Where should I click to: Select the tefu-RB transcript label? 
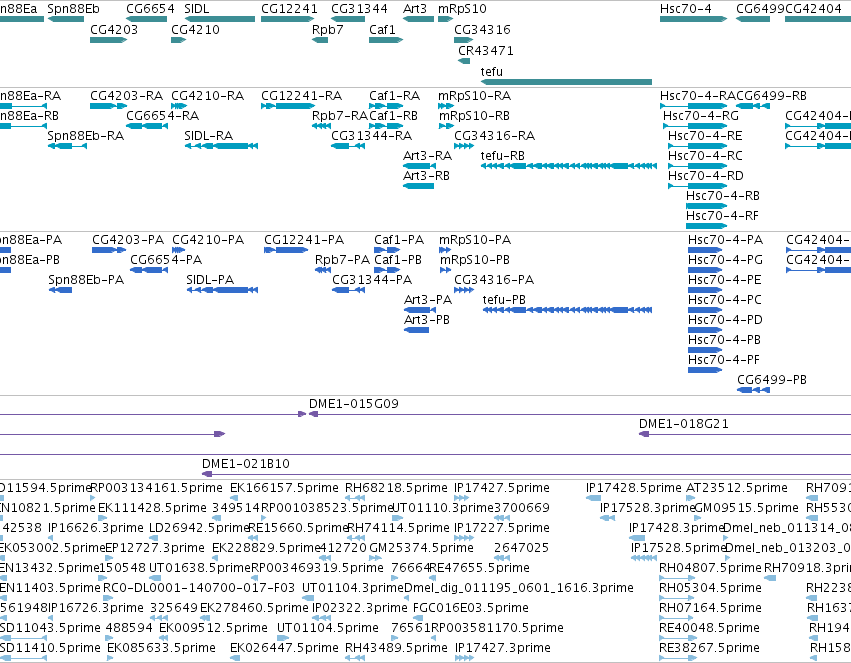click(x=503, y=156)
